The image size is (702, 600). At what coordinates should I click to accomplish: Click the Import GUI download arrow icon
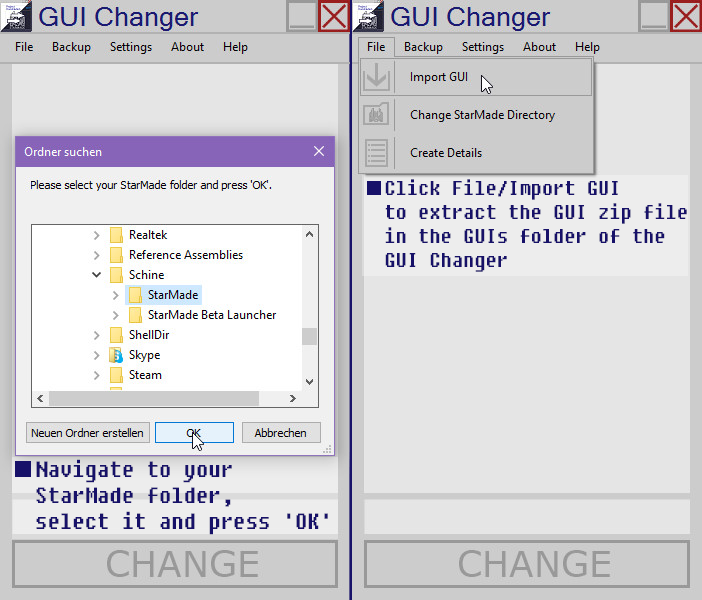376,77
